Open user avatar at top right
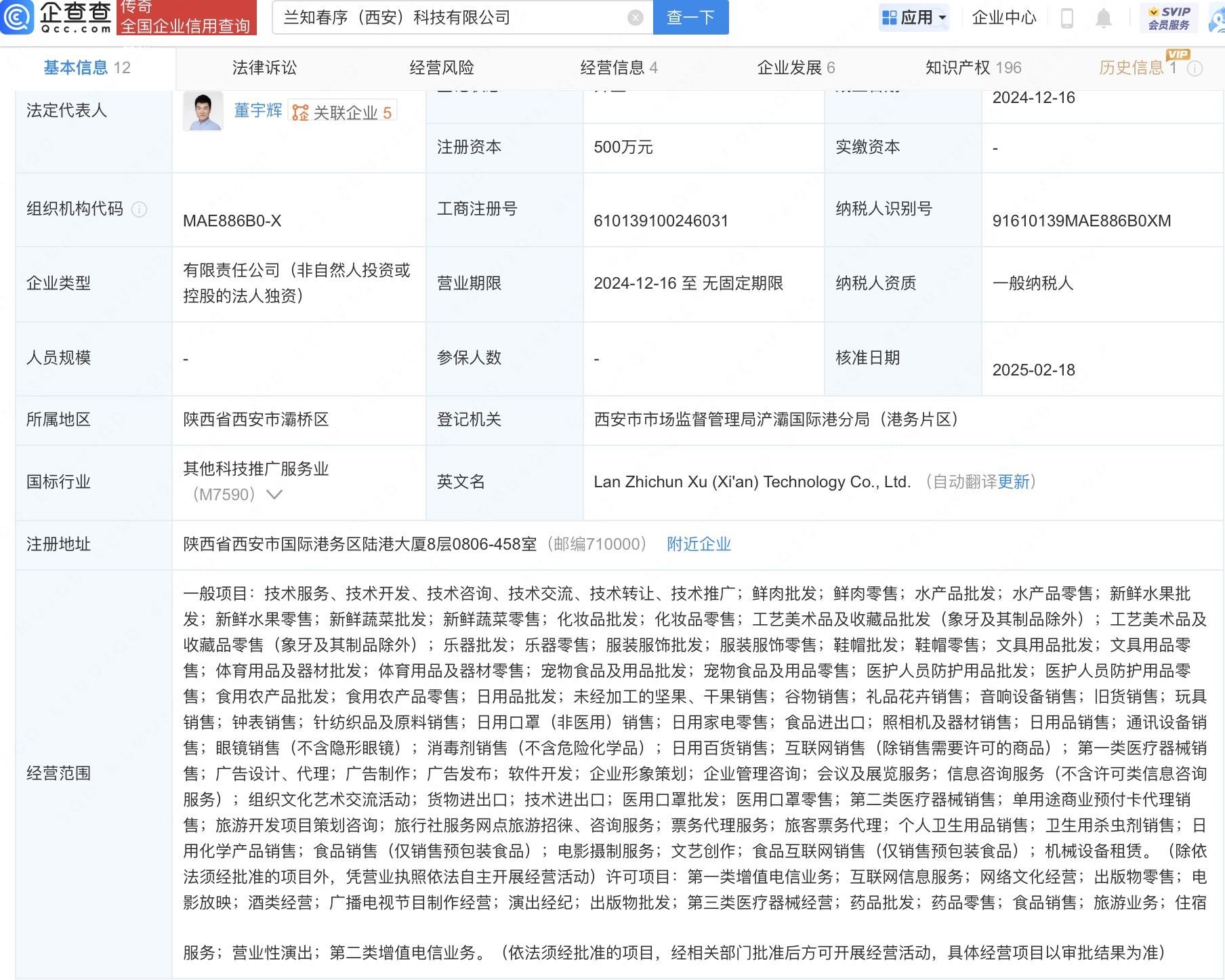1225x980 pixels. pos(1218,18)
